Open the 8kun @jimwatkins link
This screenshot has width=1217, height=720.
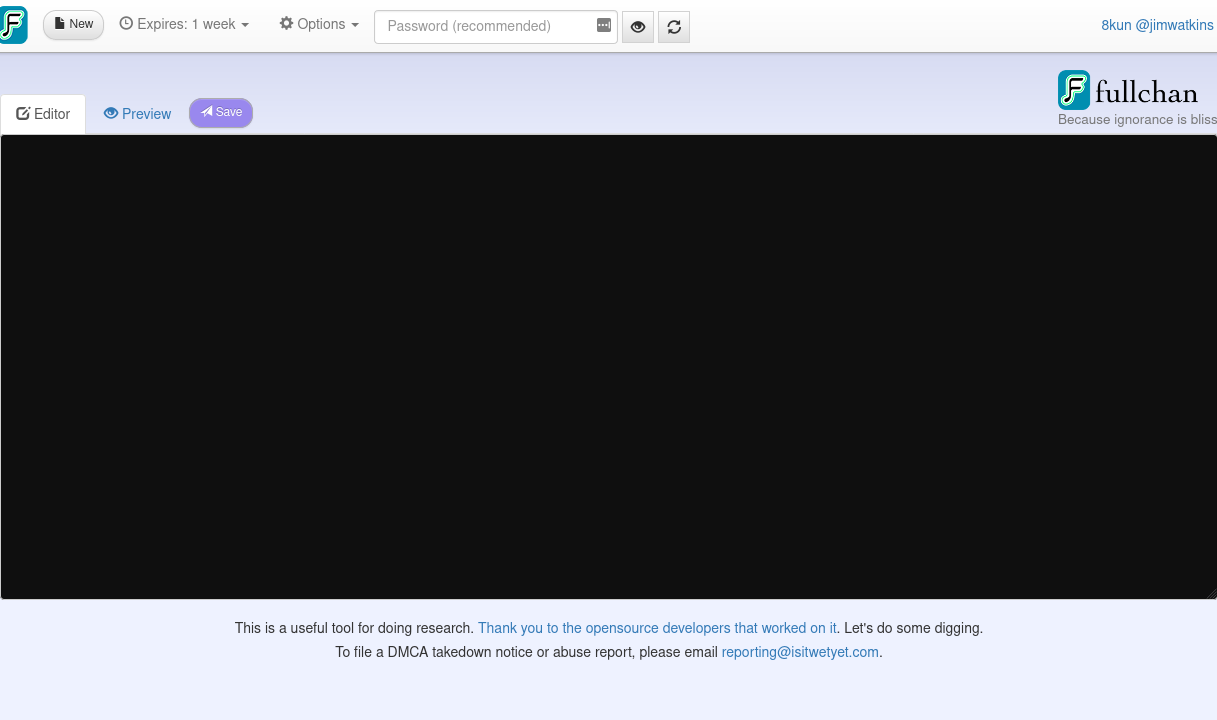[x=1157, y=25]
